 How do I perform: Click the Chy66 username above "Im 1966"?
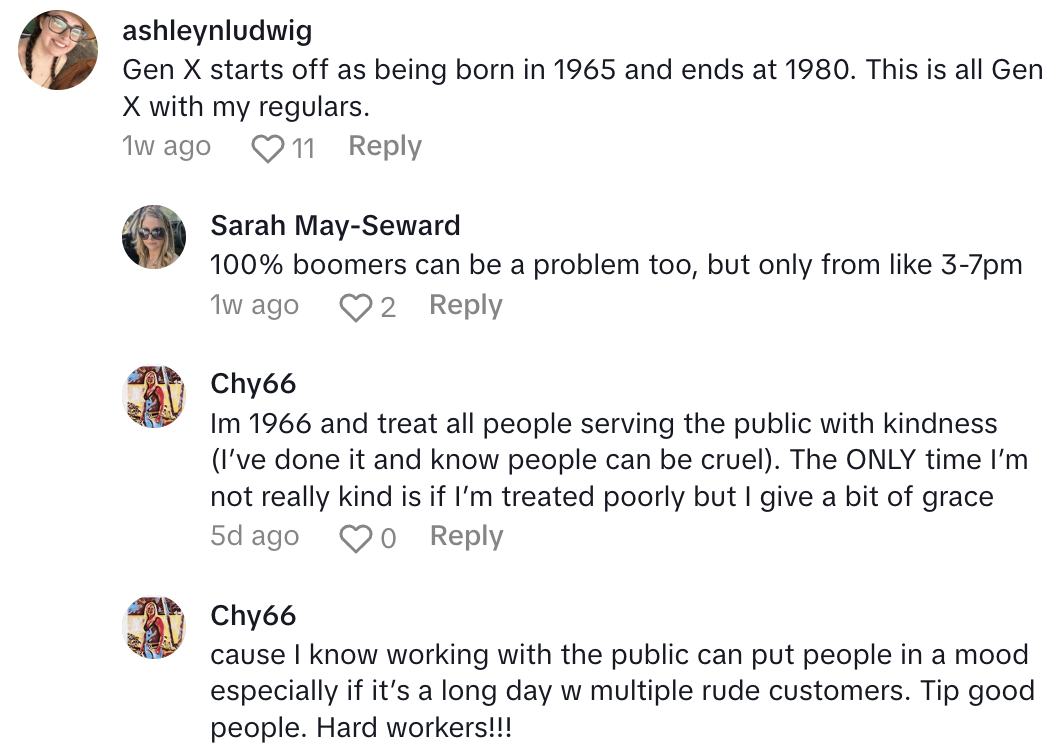253,384
